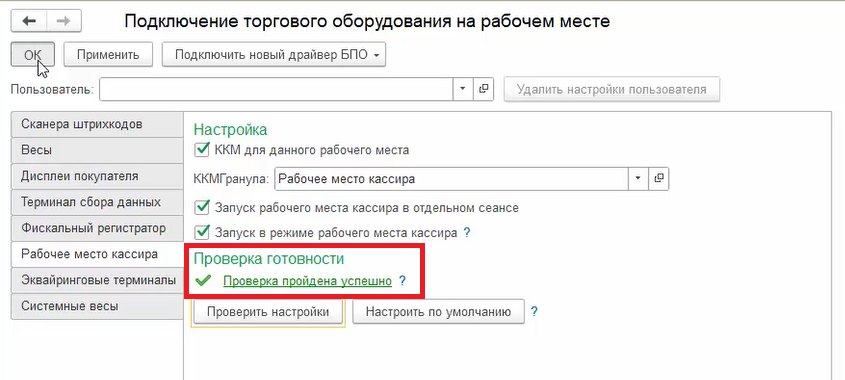Run Проверить настройки

(x=268, y=312)
